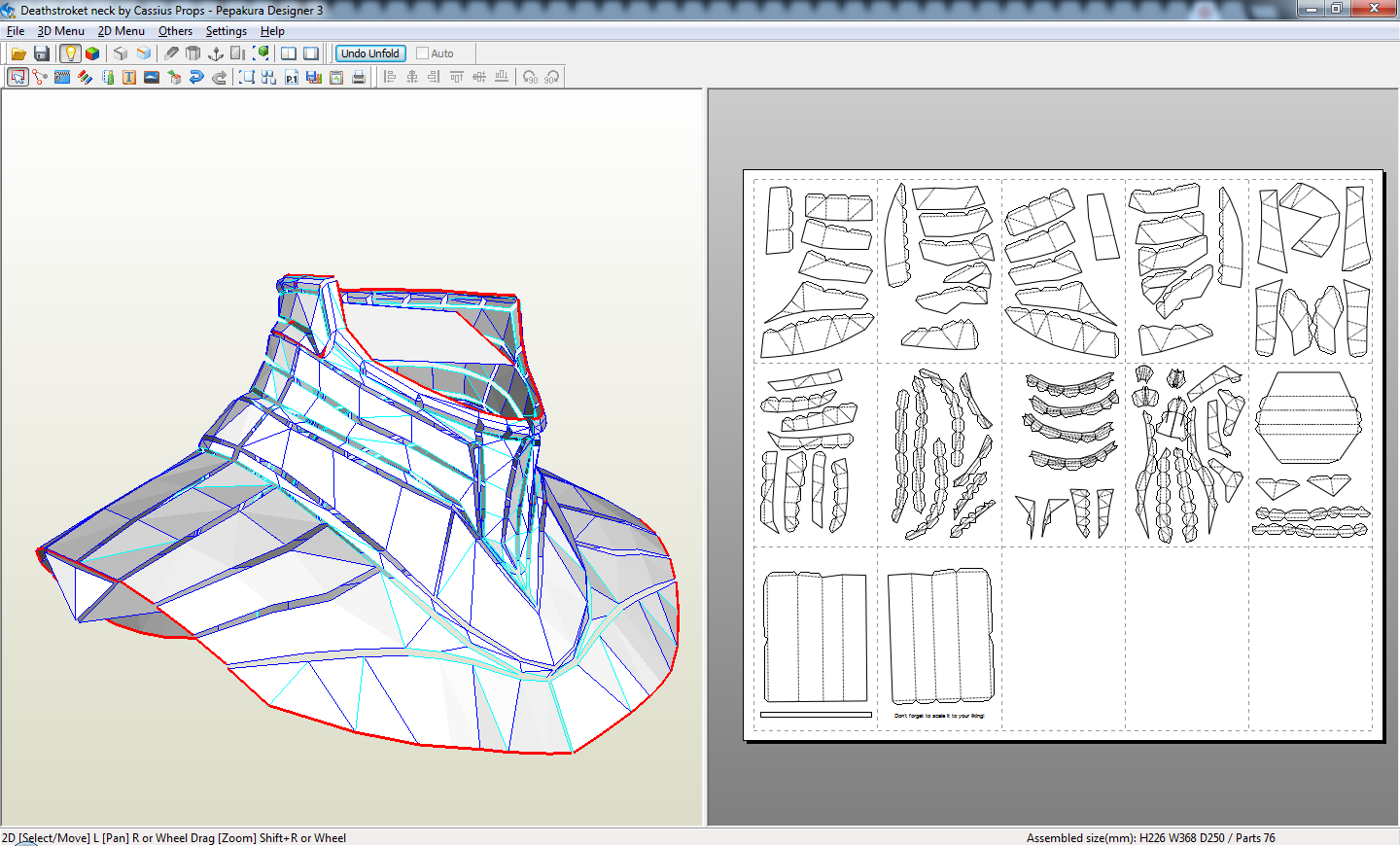Open the Others menu
Screen dimensions: 1400x846
176,31
